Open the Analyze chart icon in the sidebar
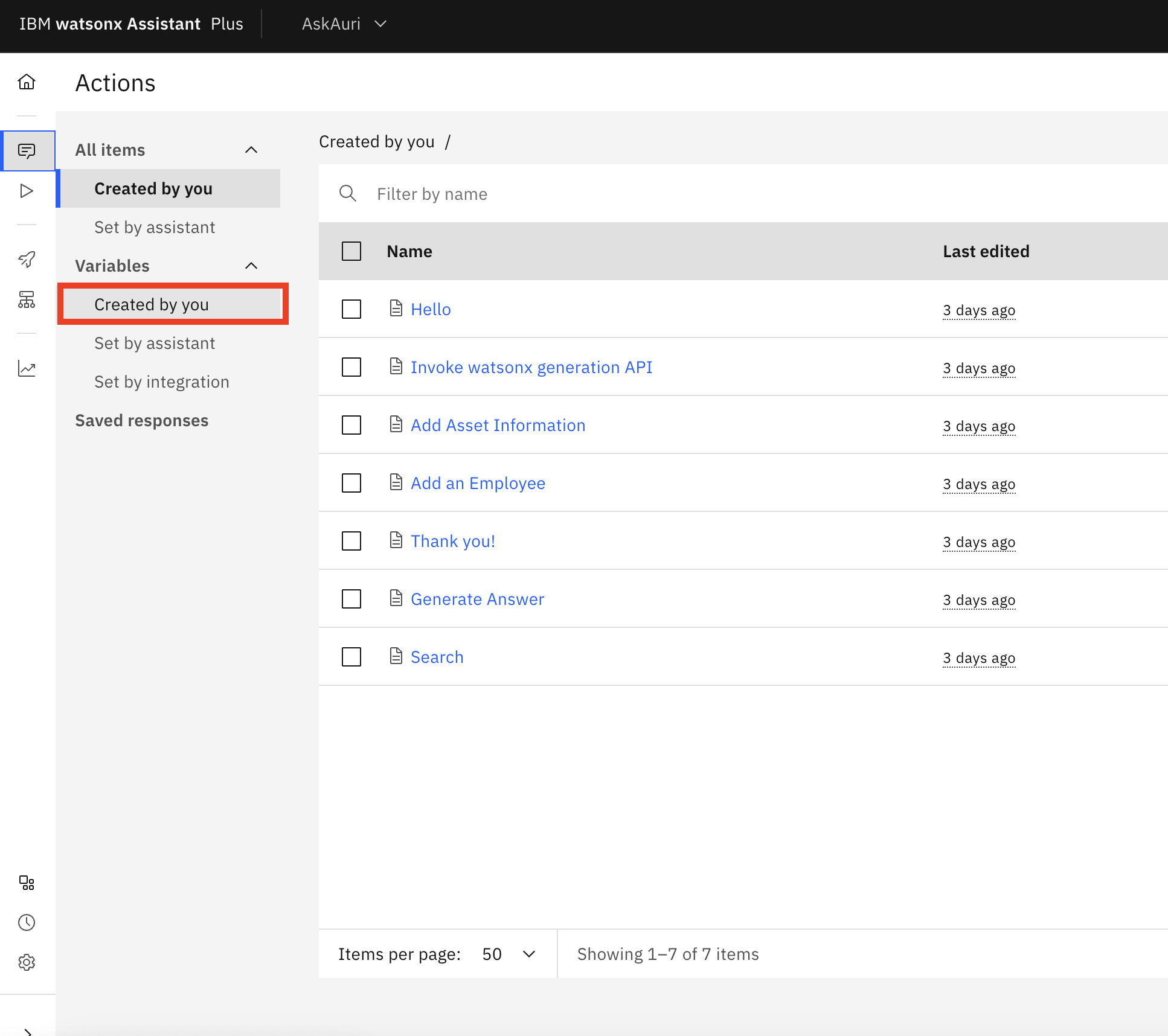Viewport: 1168px width, 1036px height. [x=27, y=368]
